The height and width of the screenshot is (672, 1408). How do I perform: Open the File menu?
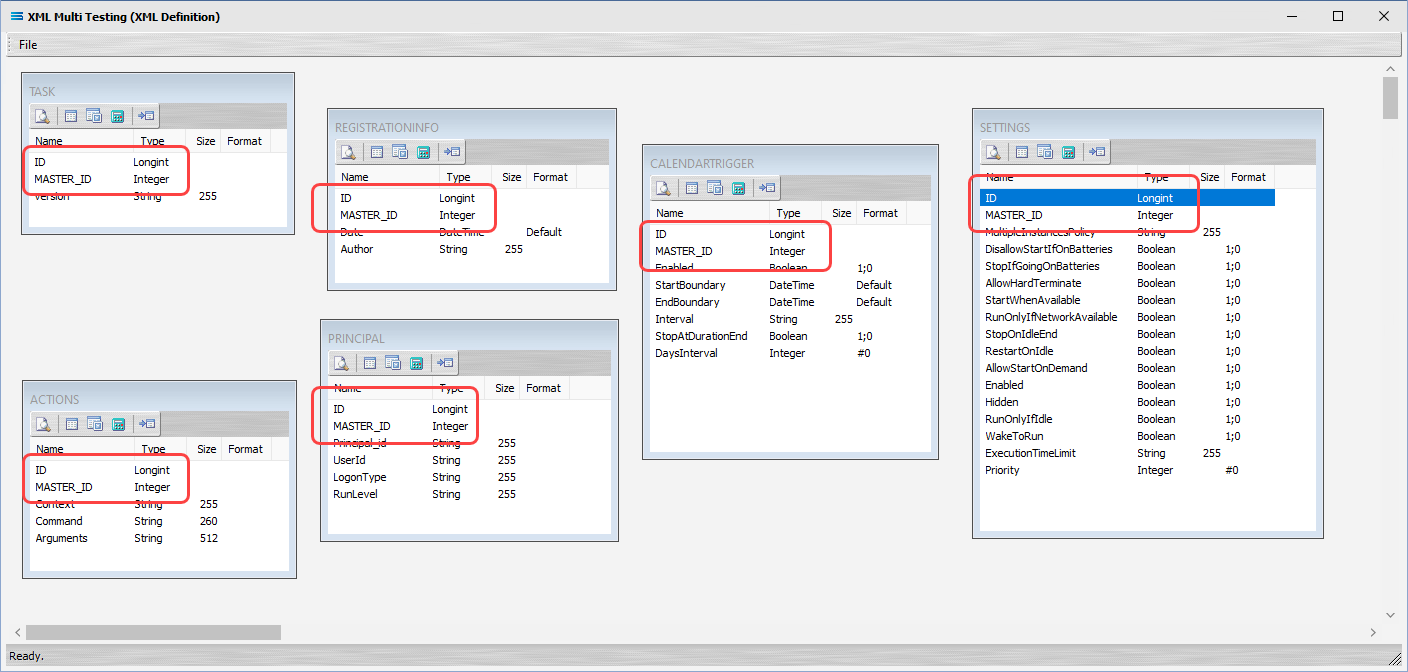tap(28, 45)
